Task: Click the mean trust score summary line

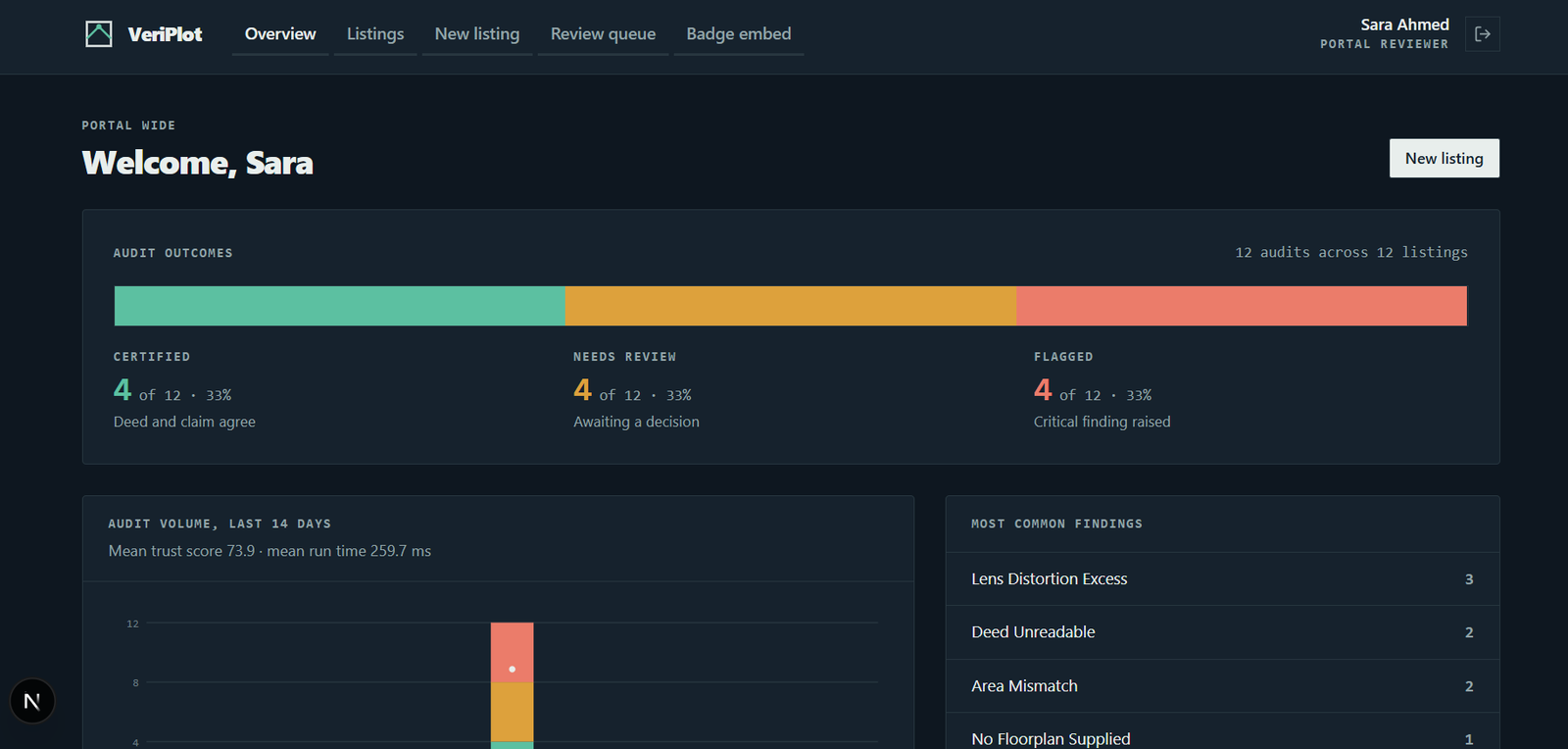Action: 269,551
